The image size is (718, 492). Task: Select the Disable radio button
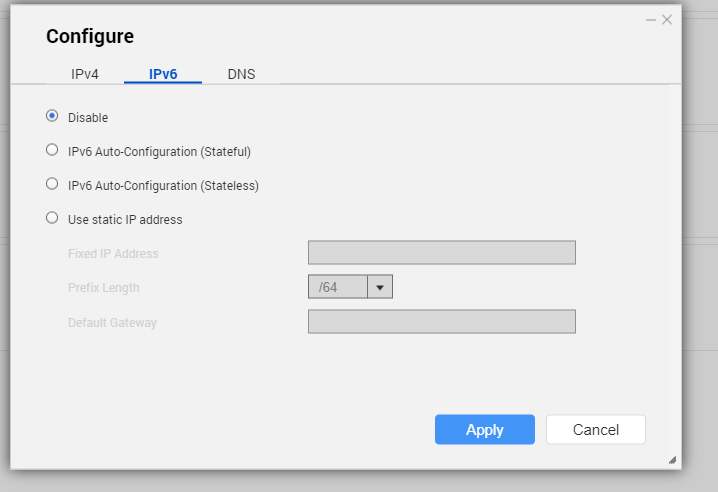click(52, 116)
